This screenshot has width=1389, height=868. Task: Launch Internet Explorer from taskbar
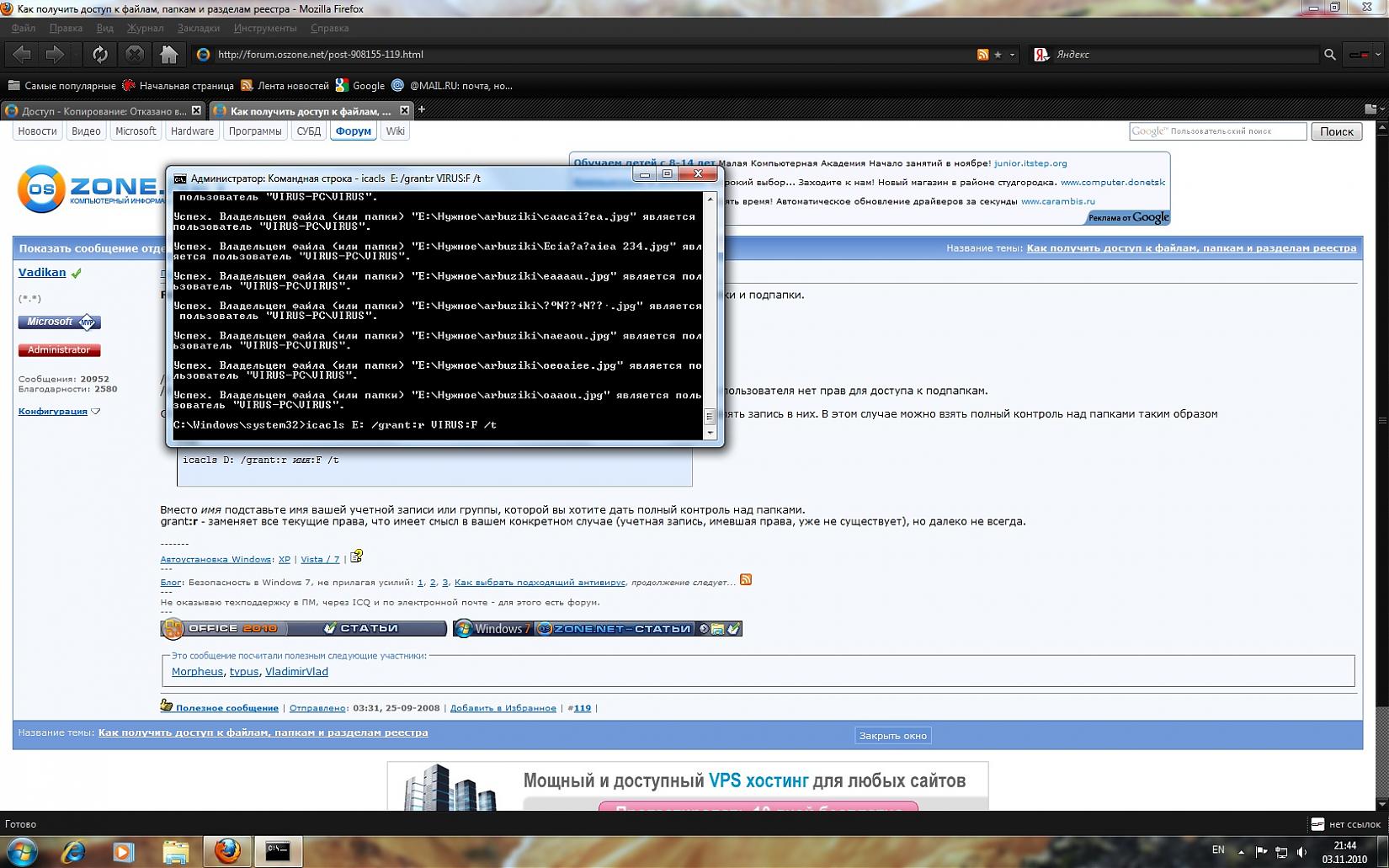tap(73, 852)
